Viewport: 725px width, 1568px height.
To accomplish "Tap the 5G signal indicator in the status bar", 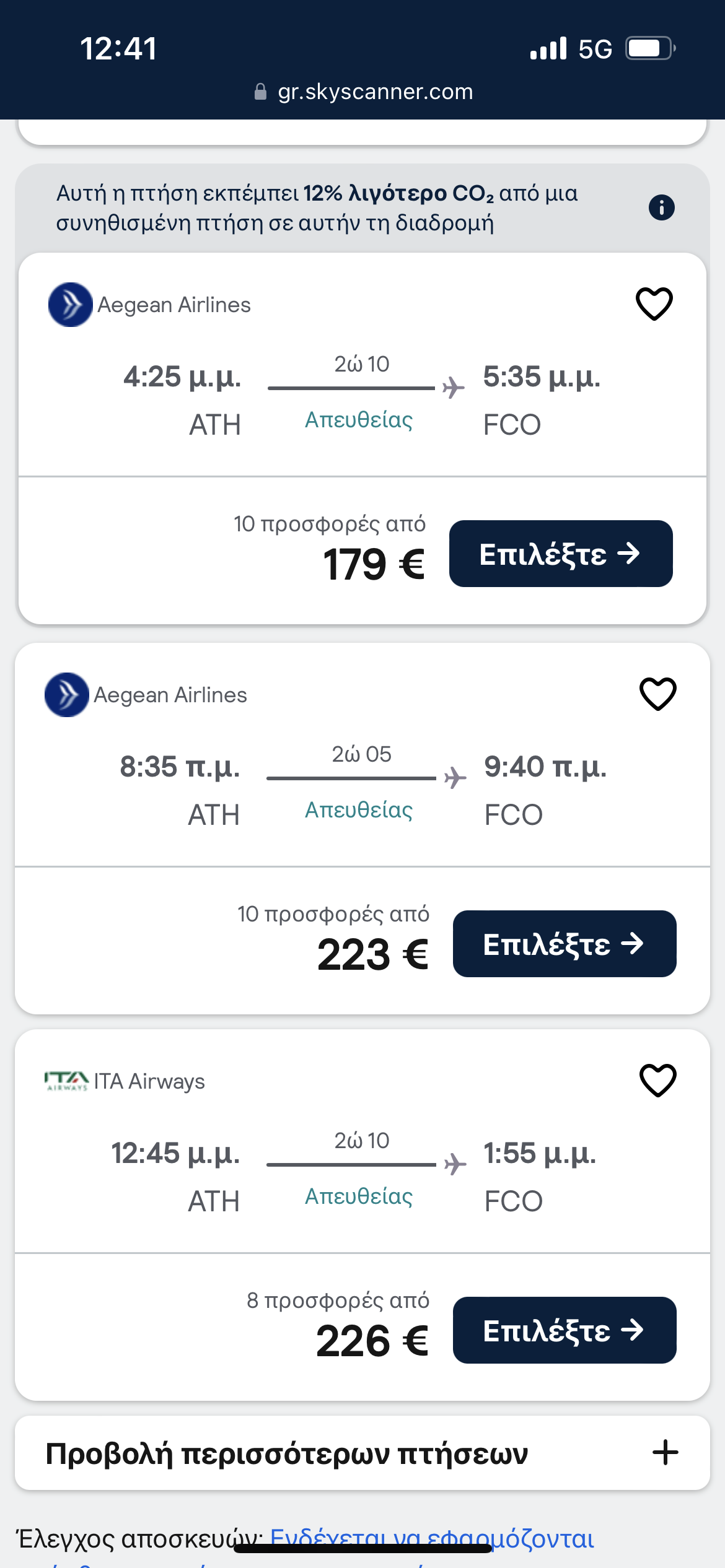I will coord(595,49).
